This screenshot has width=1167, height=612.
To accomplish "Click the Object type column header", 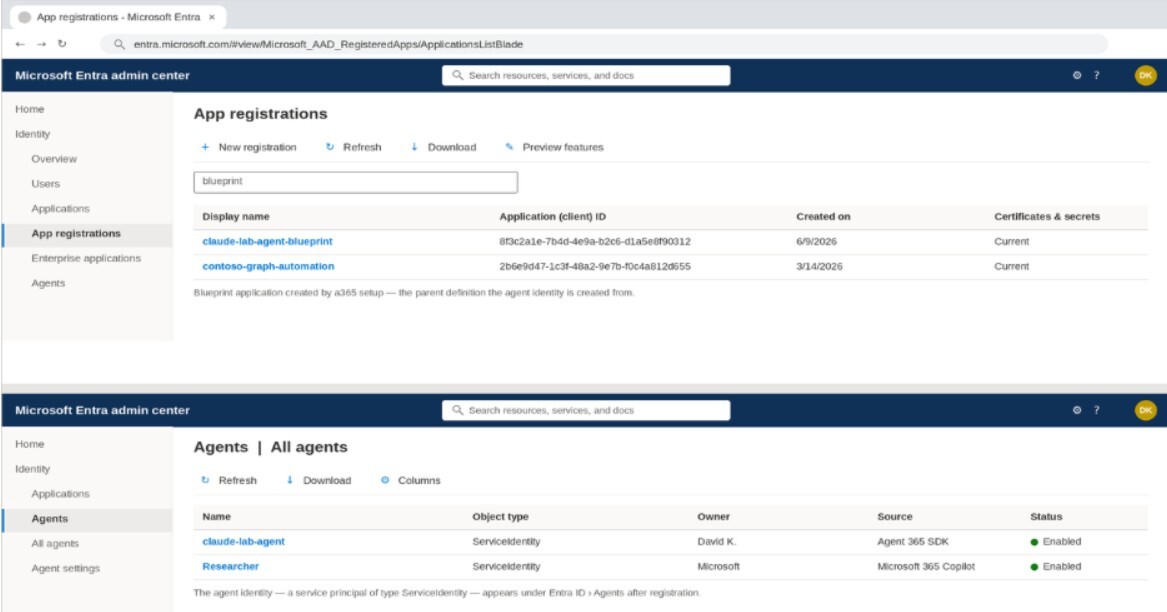I will tap(500, 517).
